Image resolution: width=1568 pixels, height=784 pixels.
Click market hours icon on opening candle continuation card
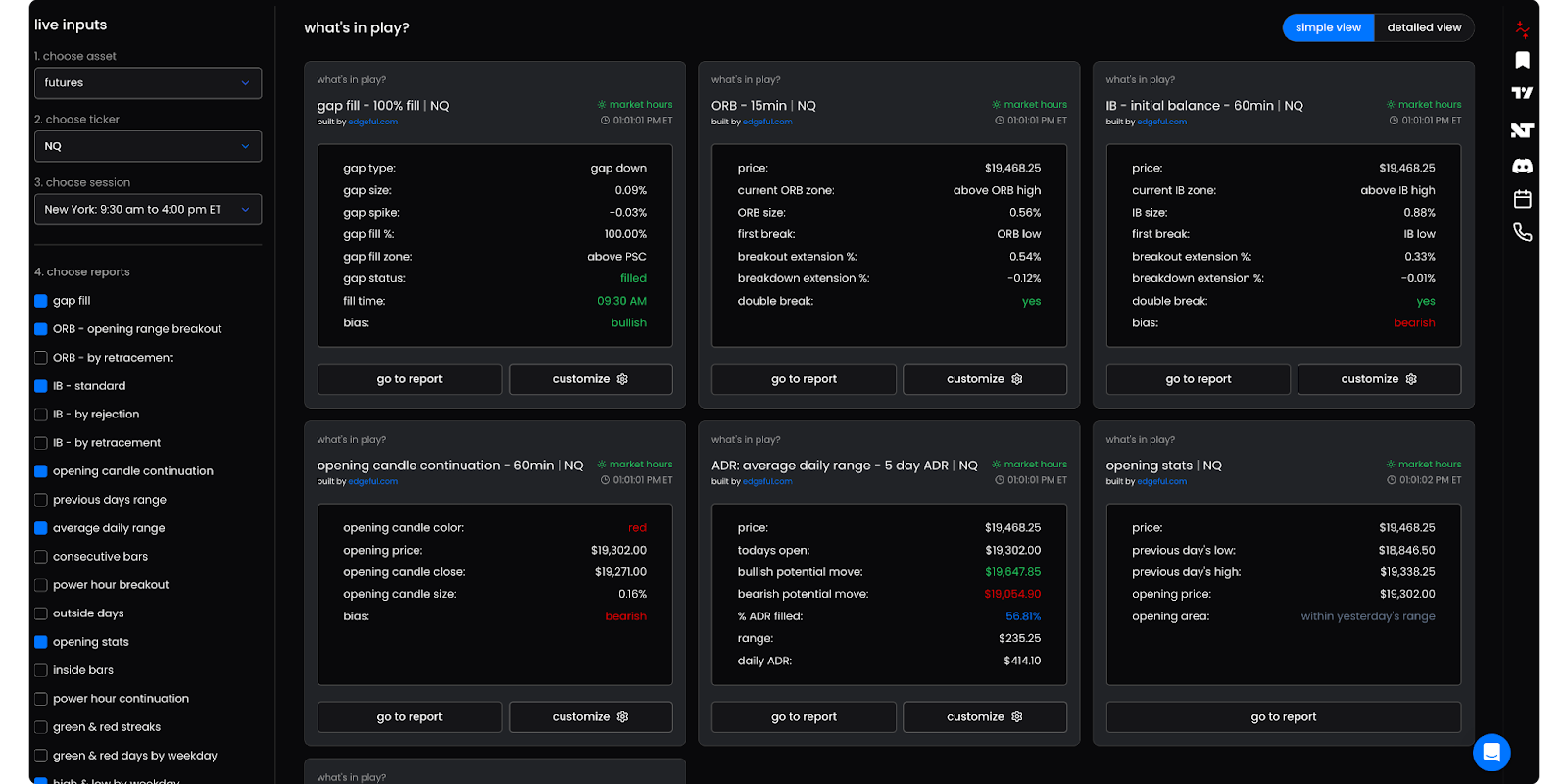[602, 464]
